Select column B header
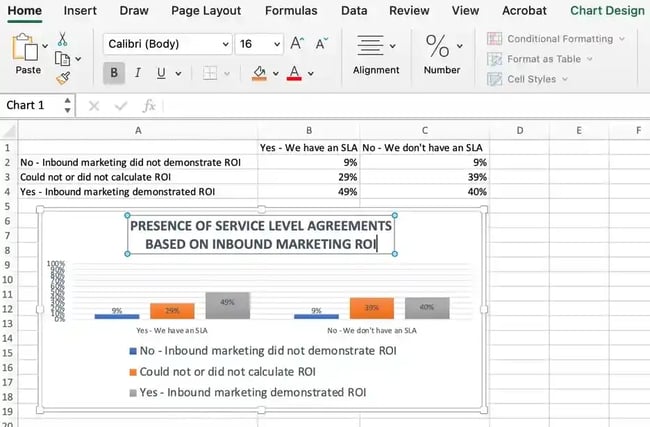The width and height of the screenshot is (650, 427). click(x=309, y=131)
